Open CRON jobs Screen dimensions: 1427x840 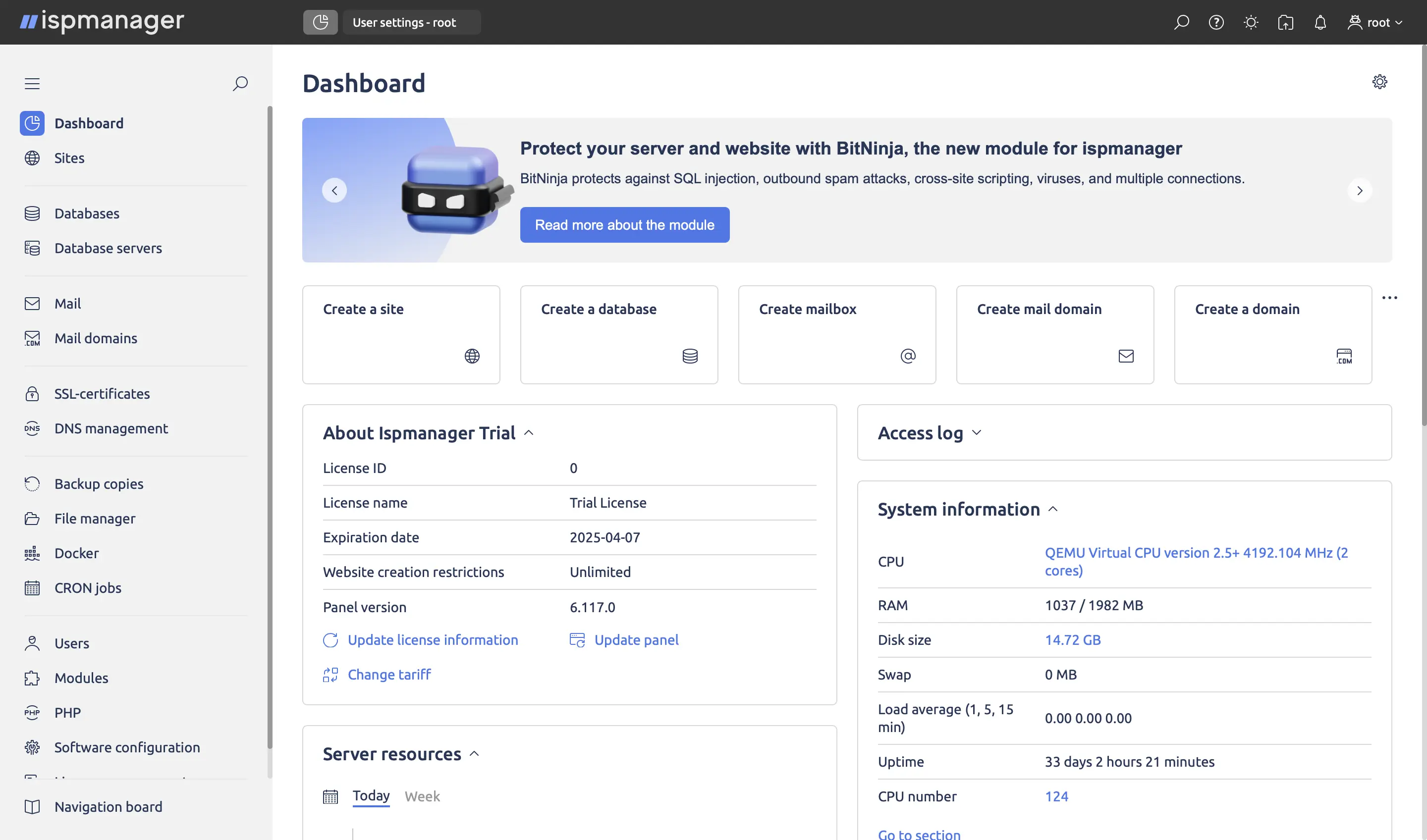click(x=88, y=587)
